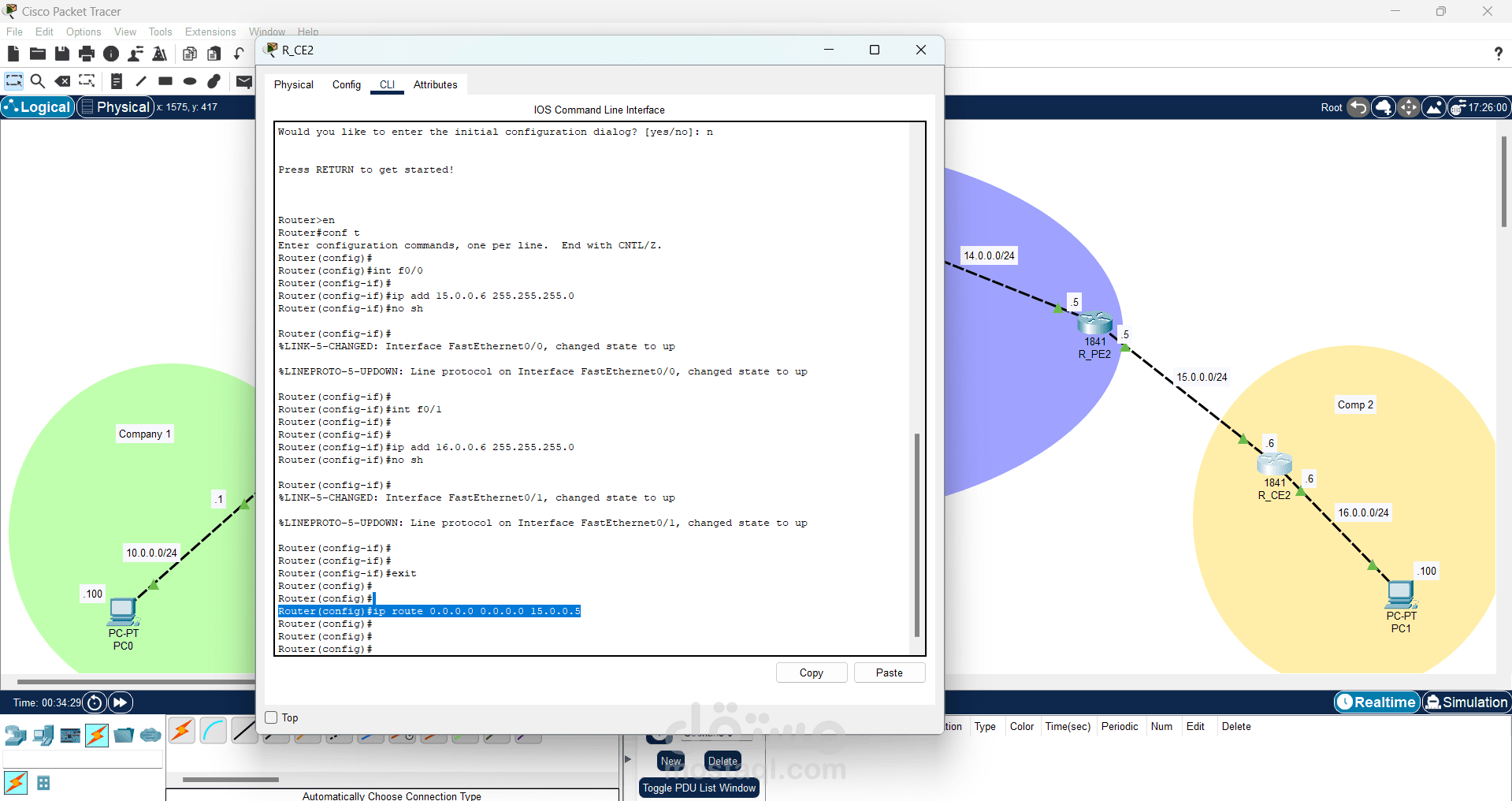The height and width of the screenshot is (801, 1512).
Task: Switch to Logical workspace view
Action: point(38,107)
